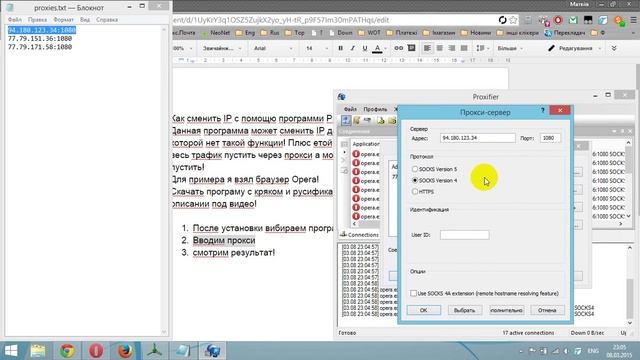Select HTTPS protocol option

pyautogui.click(x=423, y=191)
